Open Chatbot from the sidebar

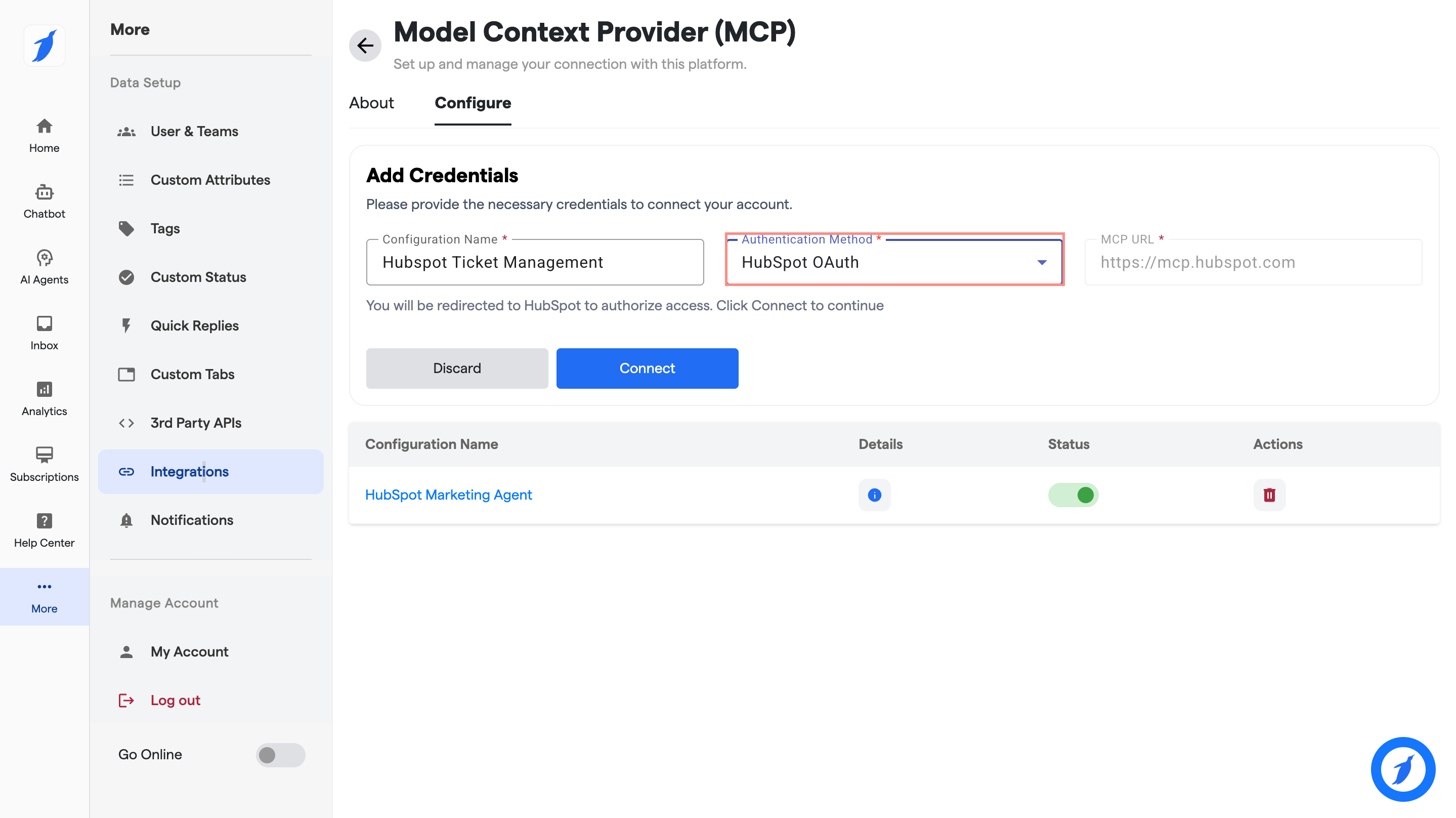coord(44,201)
